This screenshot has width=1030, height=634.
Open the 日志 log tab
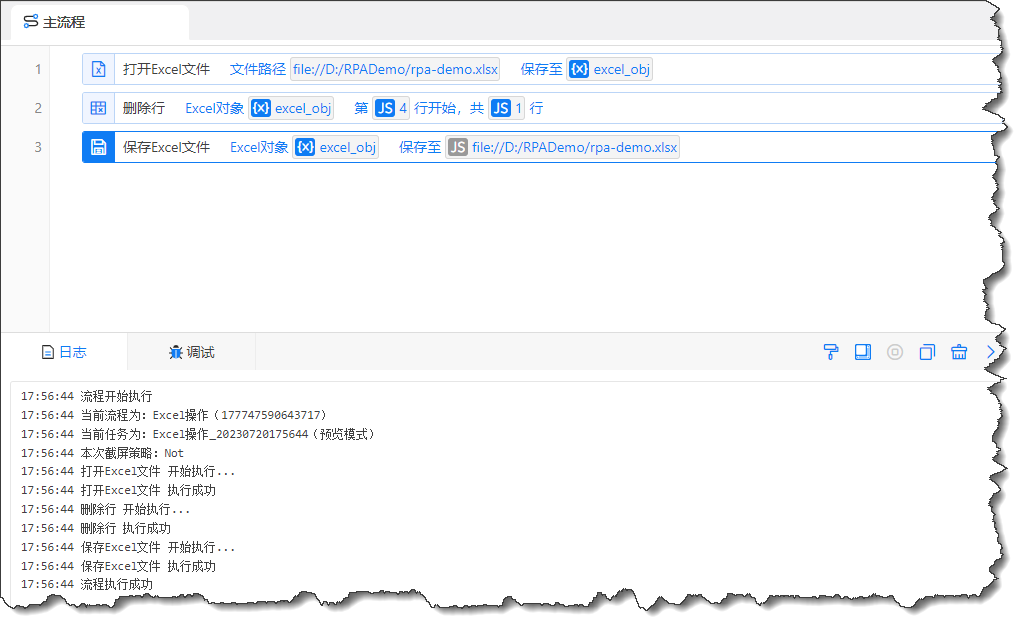pos(64,352)
